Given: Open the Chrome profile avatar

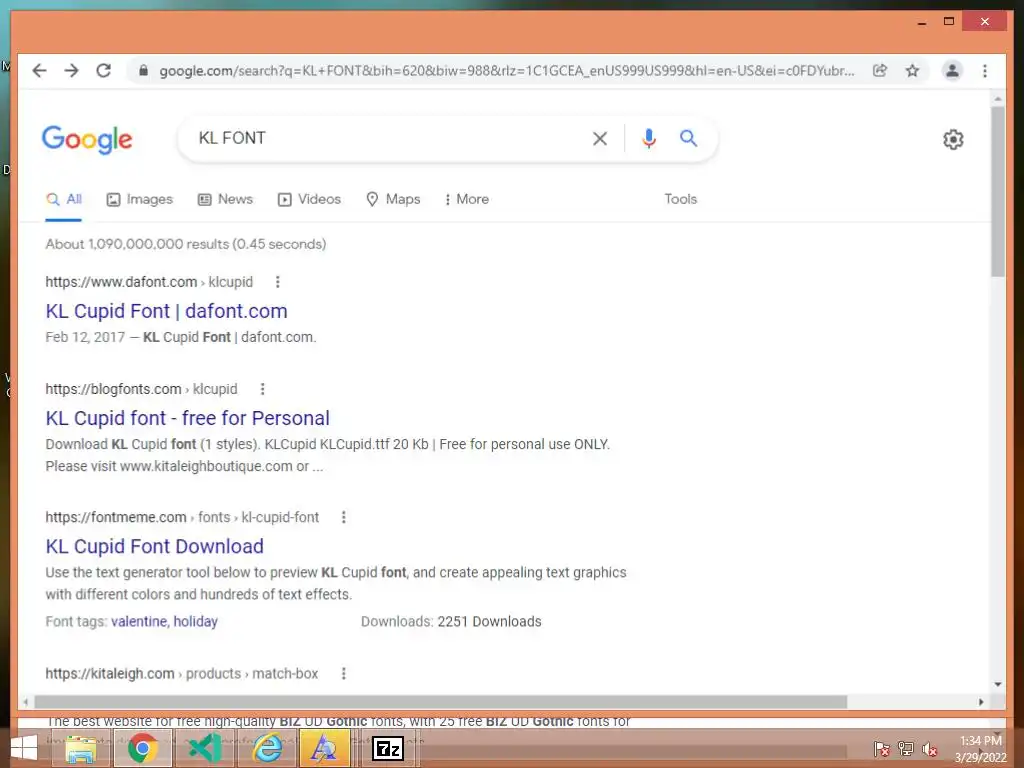Looking at the screenshot, I should (x=952, y=71).
